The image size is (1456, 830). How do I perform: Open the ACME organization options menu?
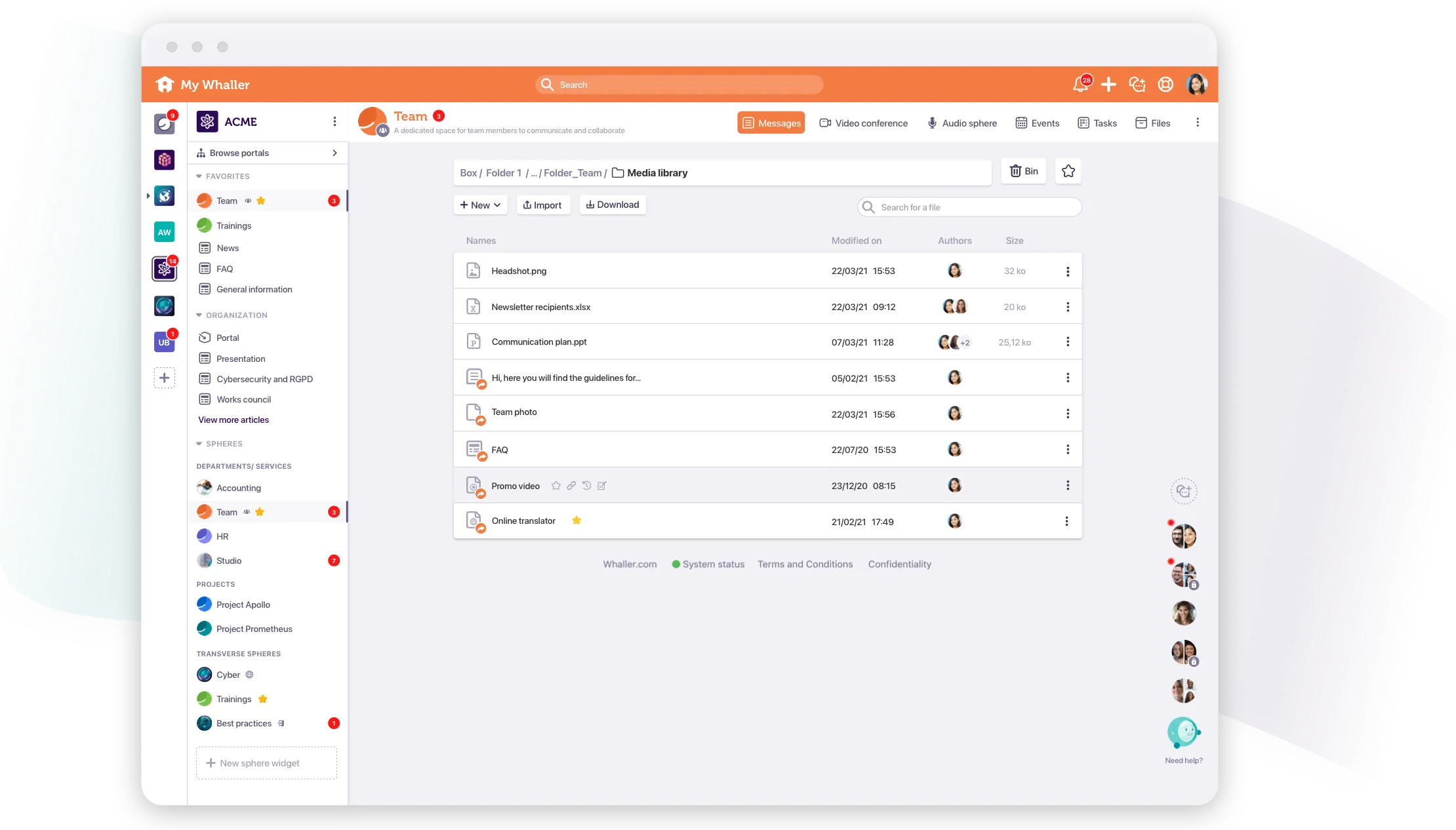[x=334, y=121]
